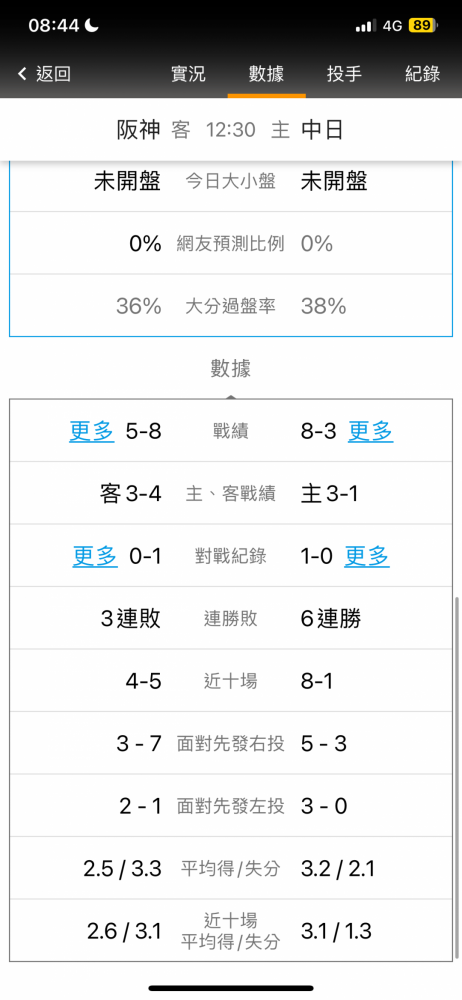Tap the 中日 team name in header
The height and width of the screenshot is (1000, 462).
pos(322,130)
